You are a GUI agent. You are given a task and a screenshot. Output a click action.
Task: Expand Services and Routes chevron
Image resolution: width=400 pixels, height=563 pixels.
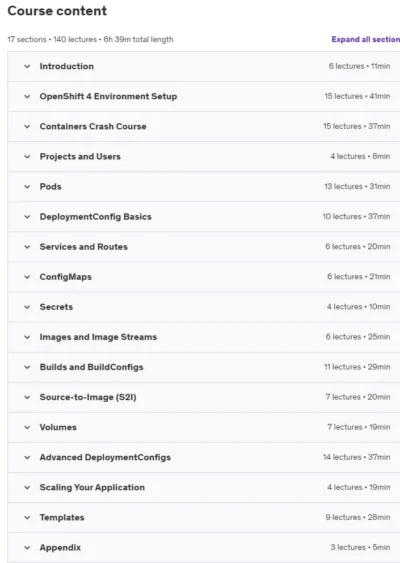(27, 247)
